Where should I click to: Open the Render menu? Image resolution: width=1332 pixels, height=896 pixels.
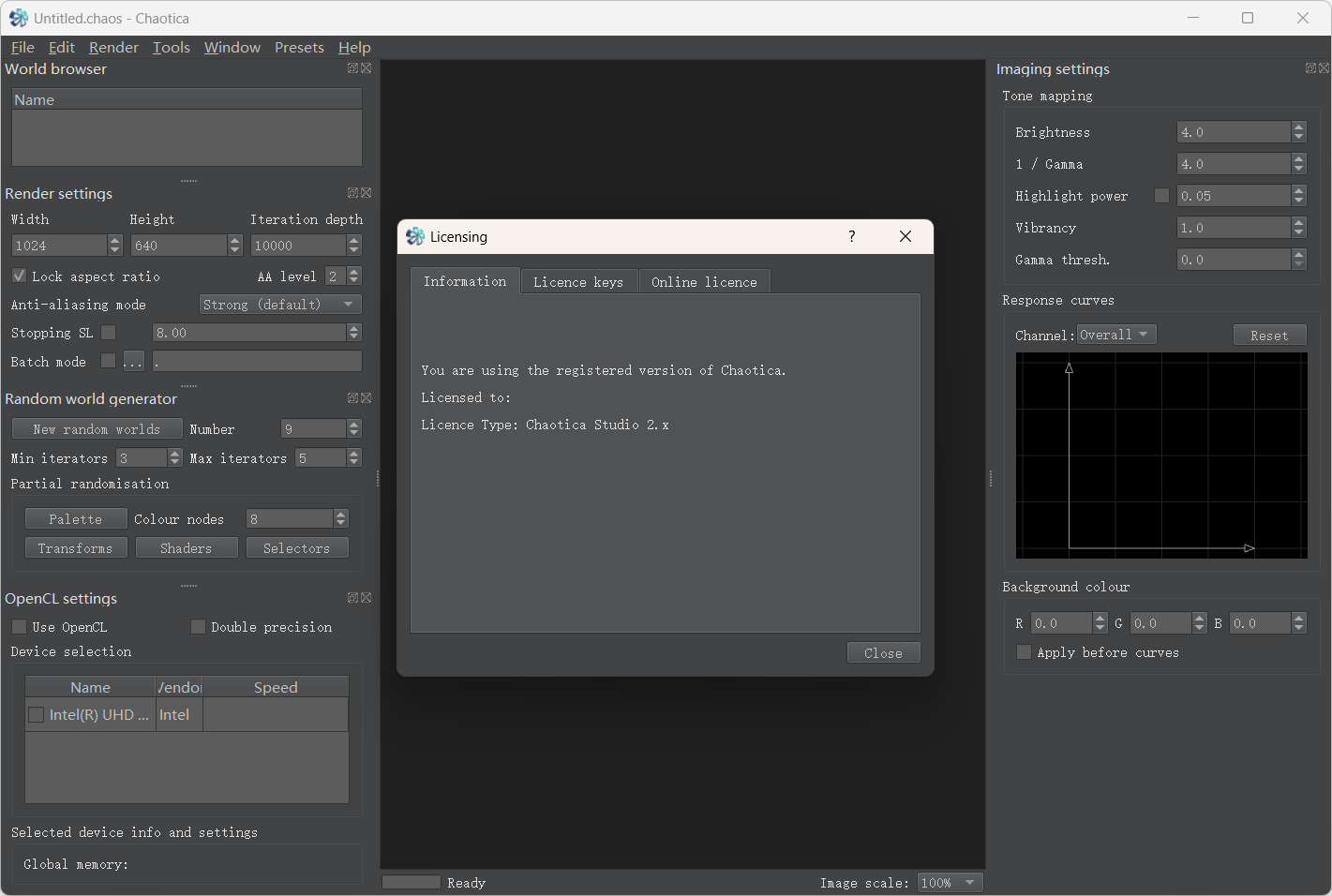(113, 48)
